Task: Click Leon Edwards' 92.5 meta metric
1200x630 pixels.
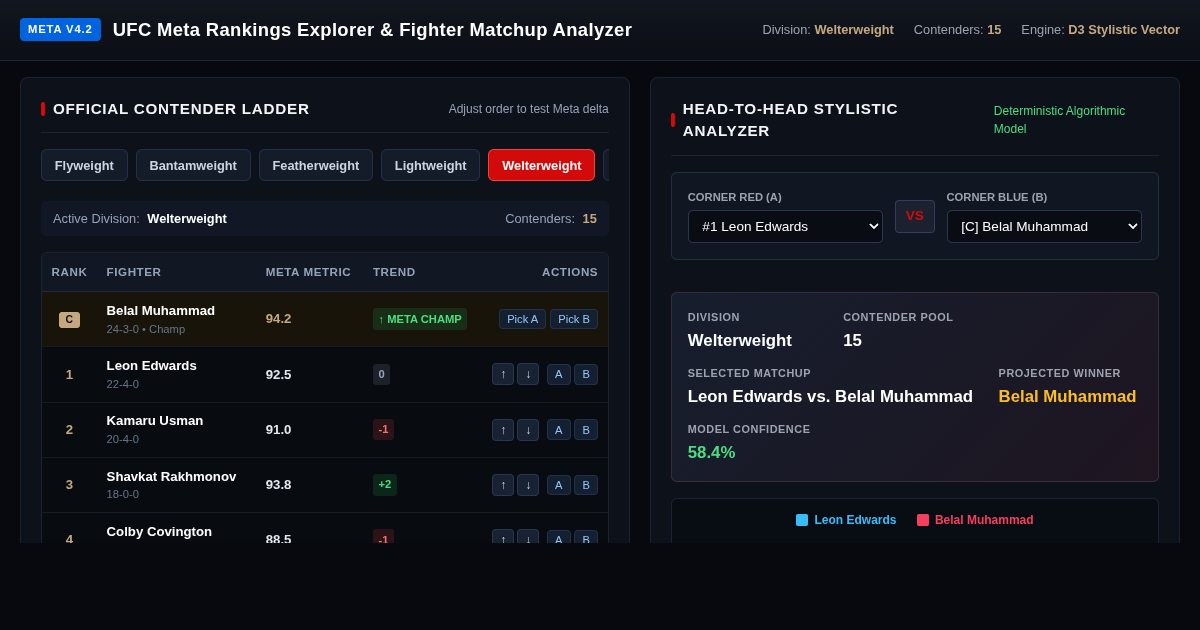Action: [279, 375]
